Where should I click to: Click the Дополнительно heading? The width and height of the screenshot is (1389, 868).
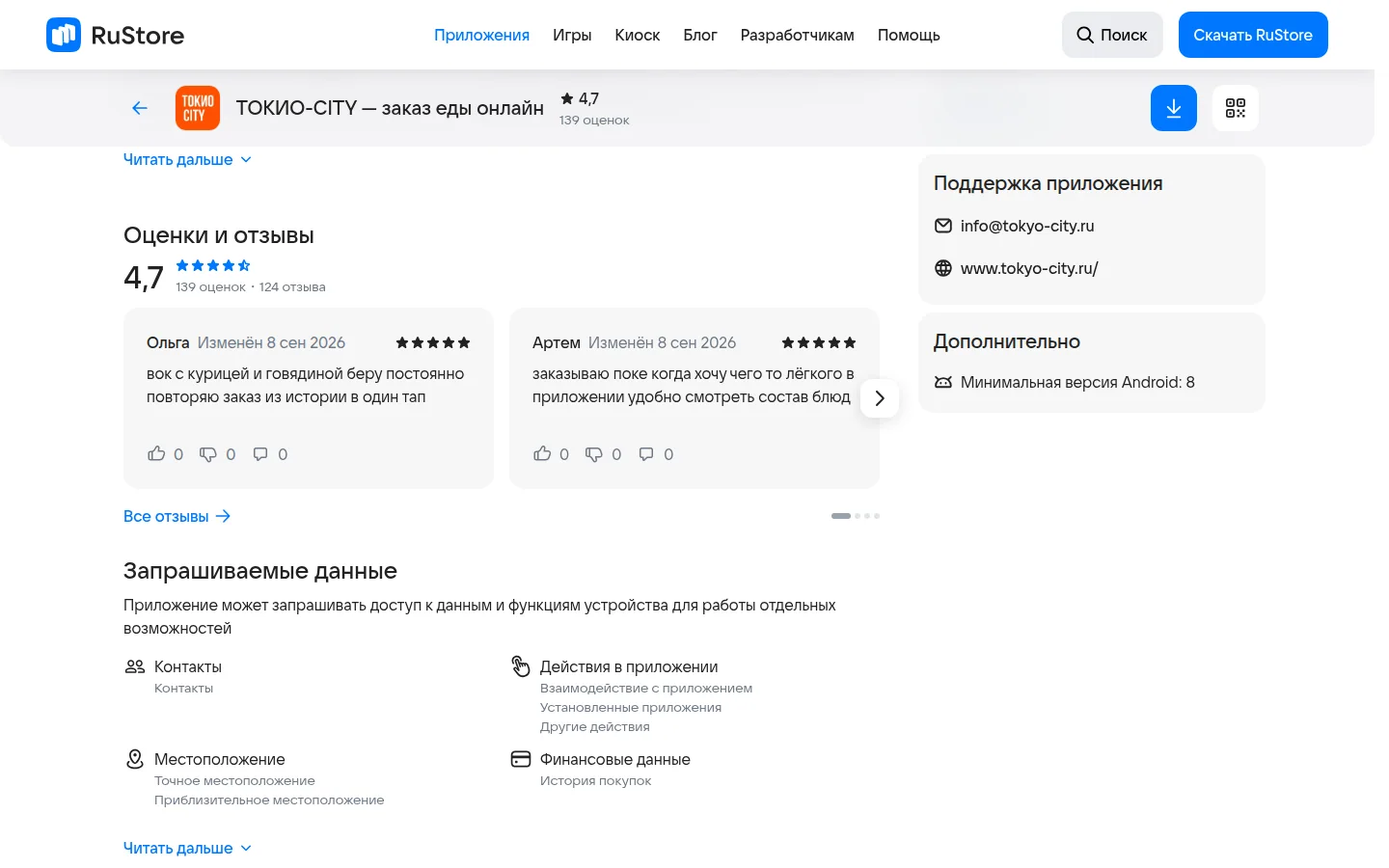(1007, 341)
